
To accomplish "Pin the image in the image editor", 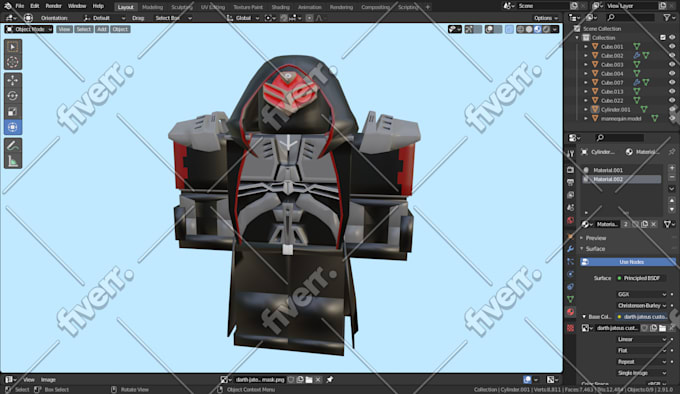I will [330, 380].
